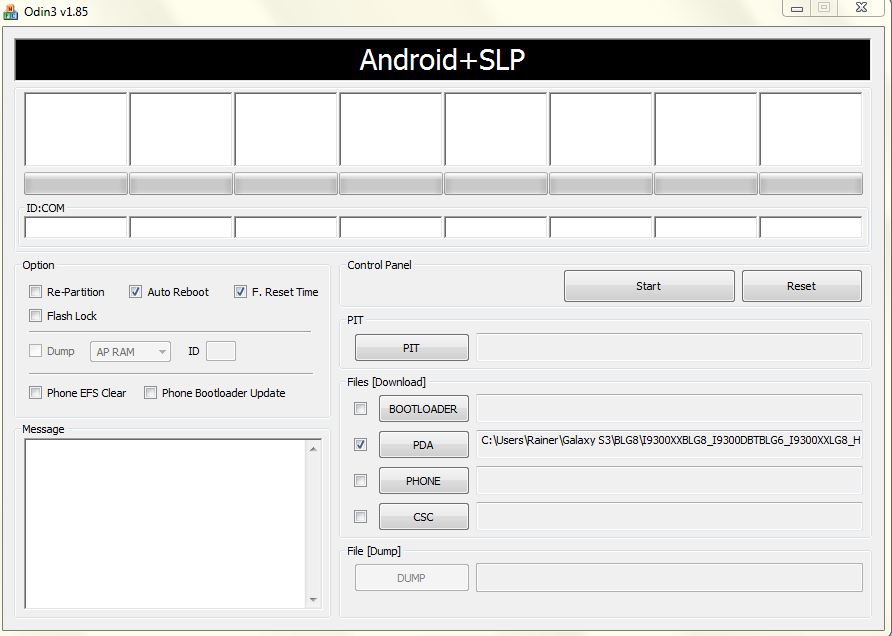Click the PIT file path field
The height and width of the screenshot is (636, 892).
coord(669,348)
